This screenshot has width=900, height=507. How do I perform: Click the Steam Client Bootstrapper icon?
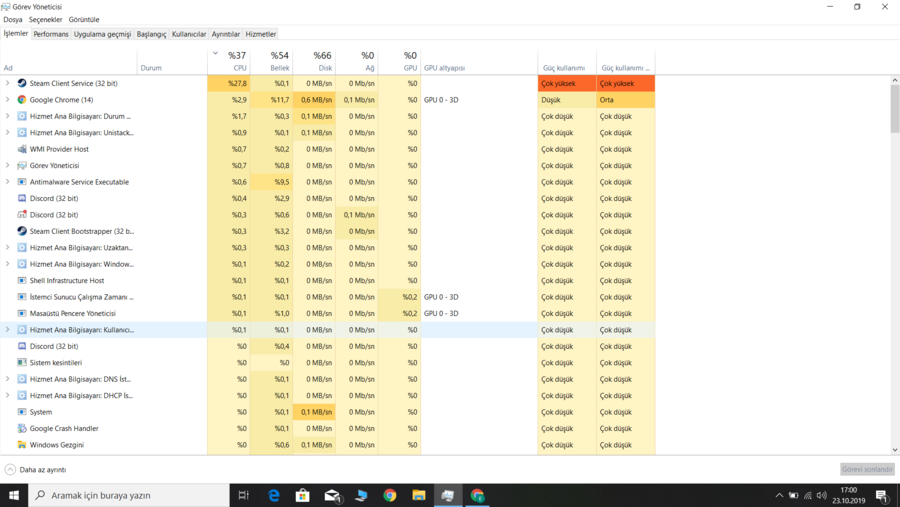pos(22,231)
